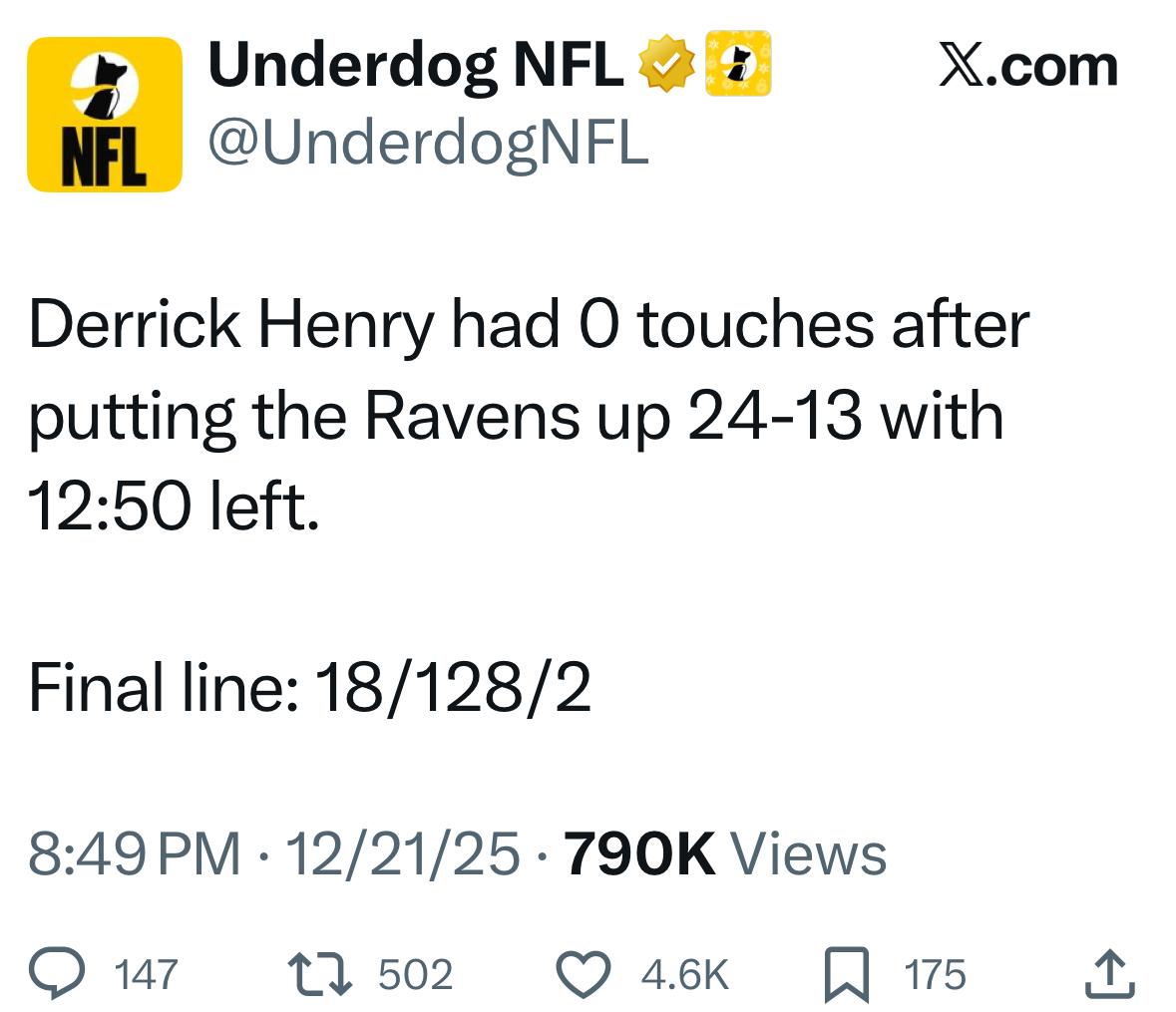This screenshot has width=1176, height=1012.
Task: Click the reply speech bubble icon
Action: pos(61,973)
